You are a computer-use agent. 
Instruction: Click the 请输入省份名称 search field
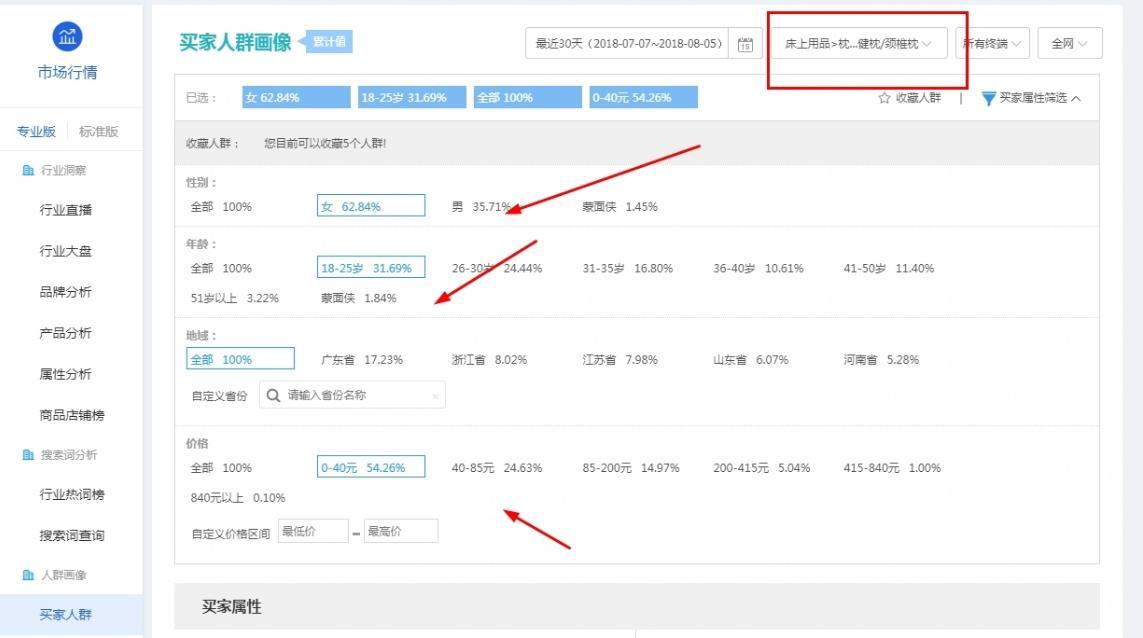pyautogui.click(x=352, y=395)
